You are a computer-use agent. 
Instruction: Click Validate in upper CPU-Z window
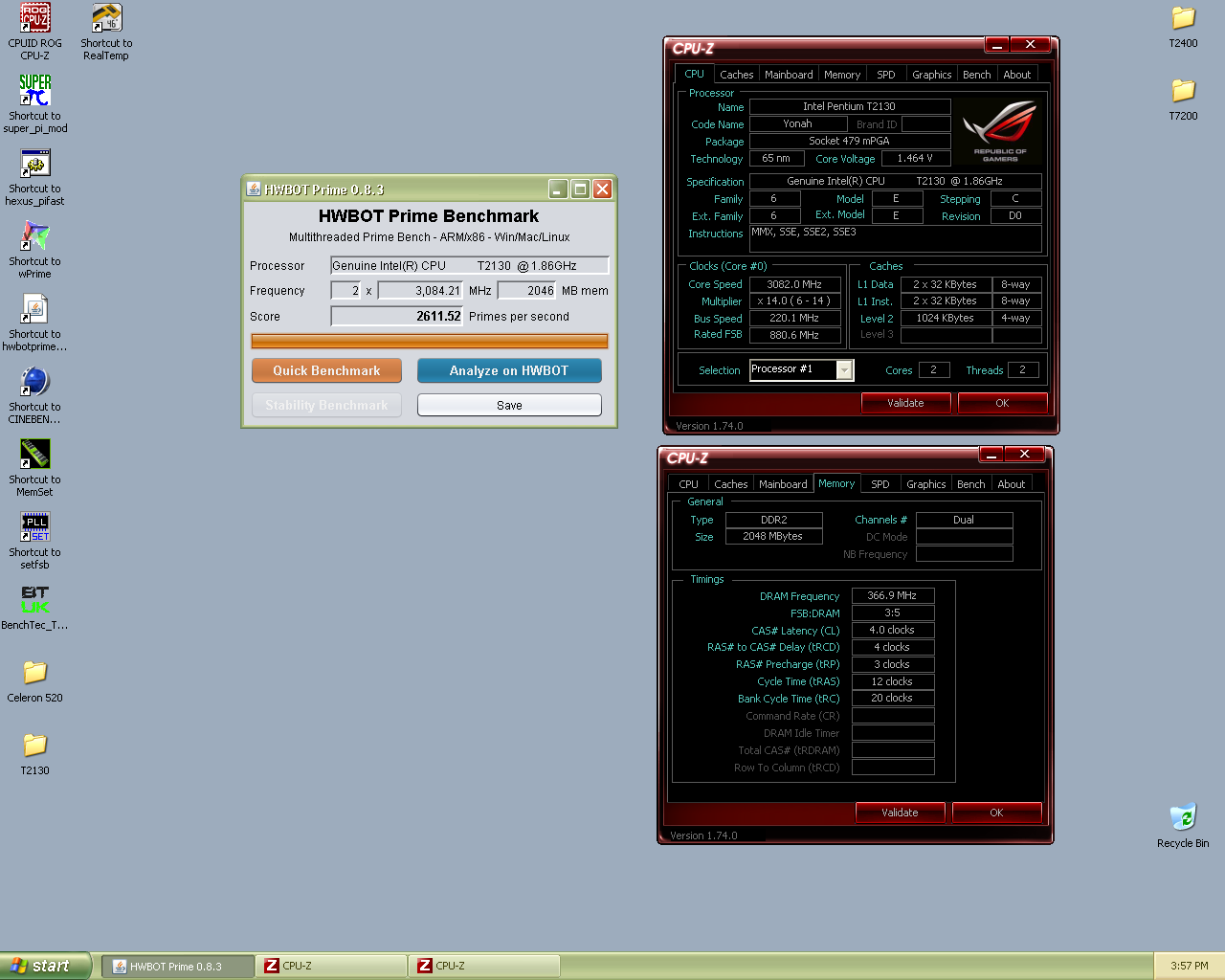905,403
